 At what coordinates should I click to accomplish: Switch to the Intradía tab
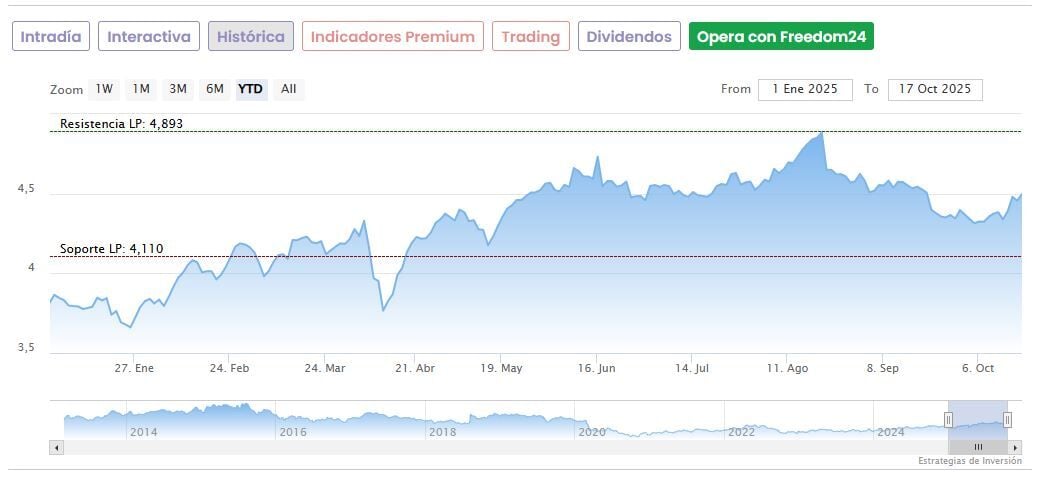[x=51, y=37]
